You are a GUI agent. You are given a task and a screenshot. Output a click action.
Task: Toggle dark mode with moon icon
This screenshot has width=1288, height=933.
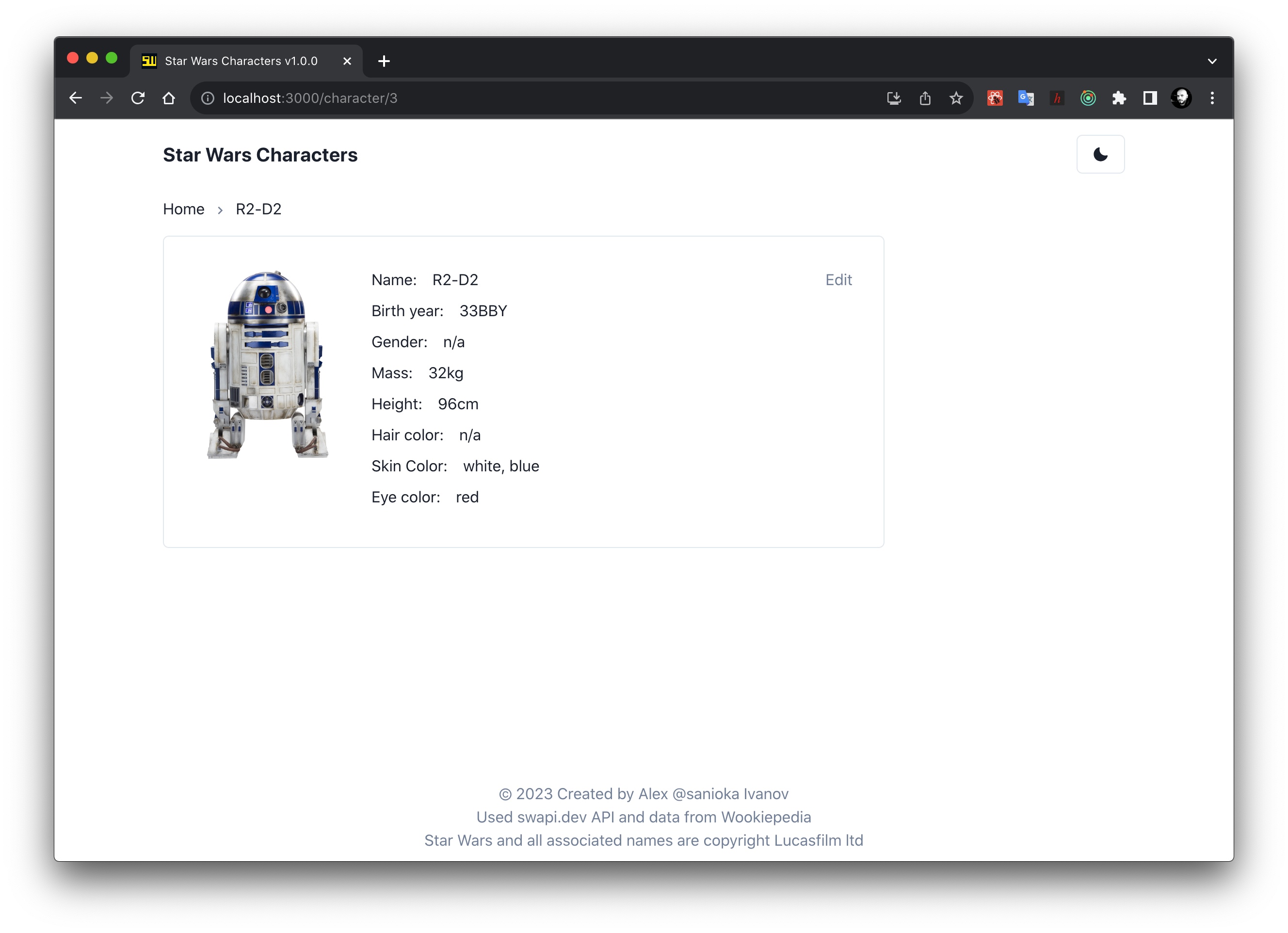coord(1100,154)
